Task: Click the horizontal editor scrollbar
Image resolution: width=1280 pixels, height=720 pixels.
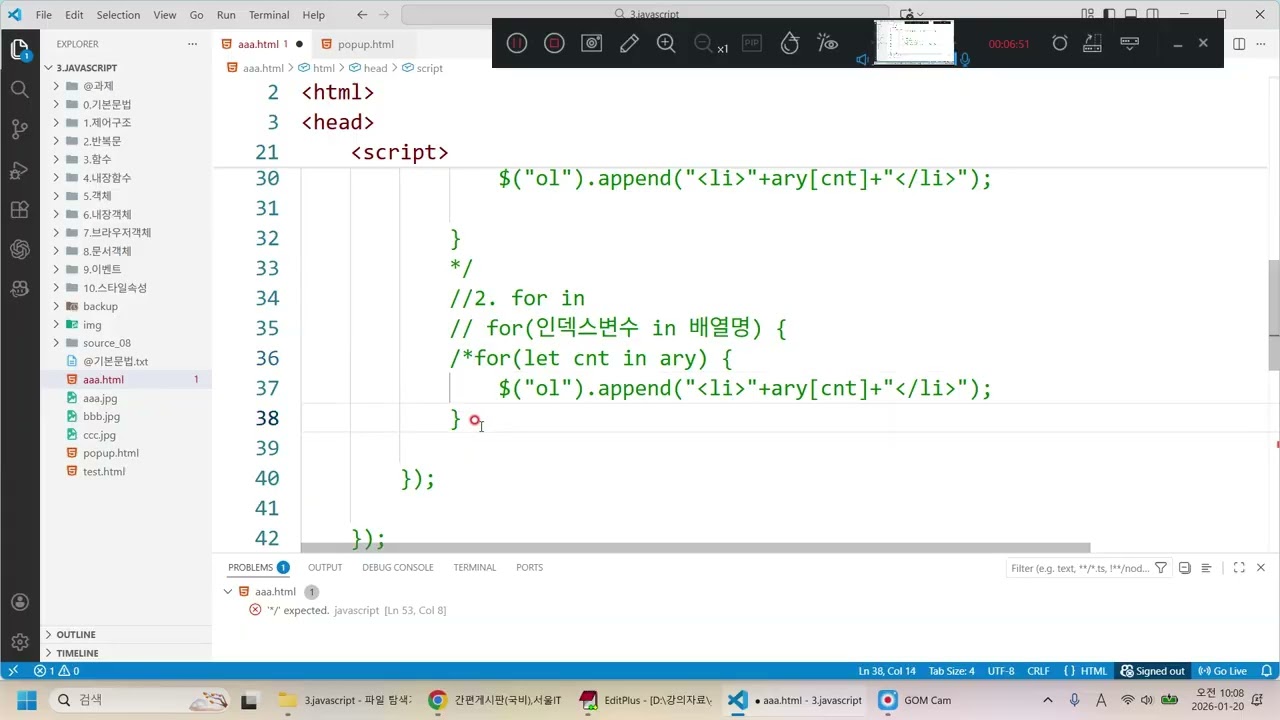Action: [695, 548]
